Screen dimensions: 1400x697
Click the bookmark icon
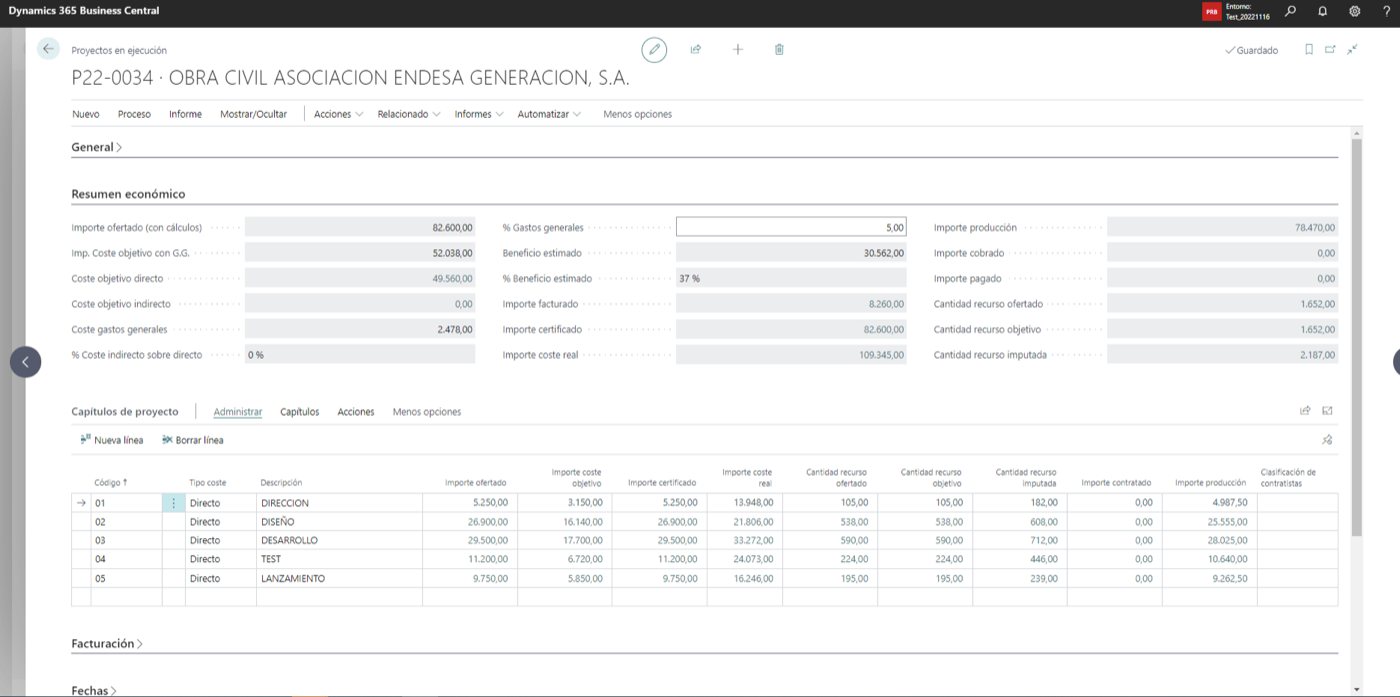(x=1309, y=49)
